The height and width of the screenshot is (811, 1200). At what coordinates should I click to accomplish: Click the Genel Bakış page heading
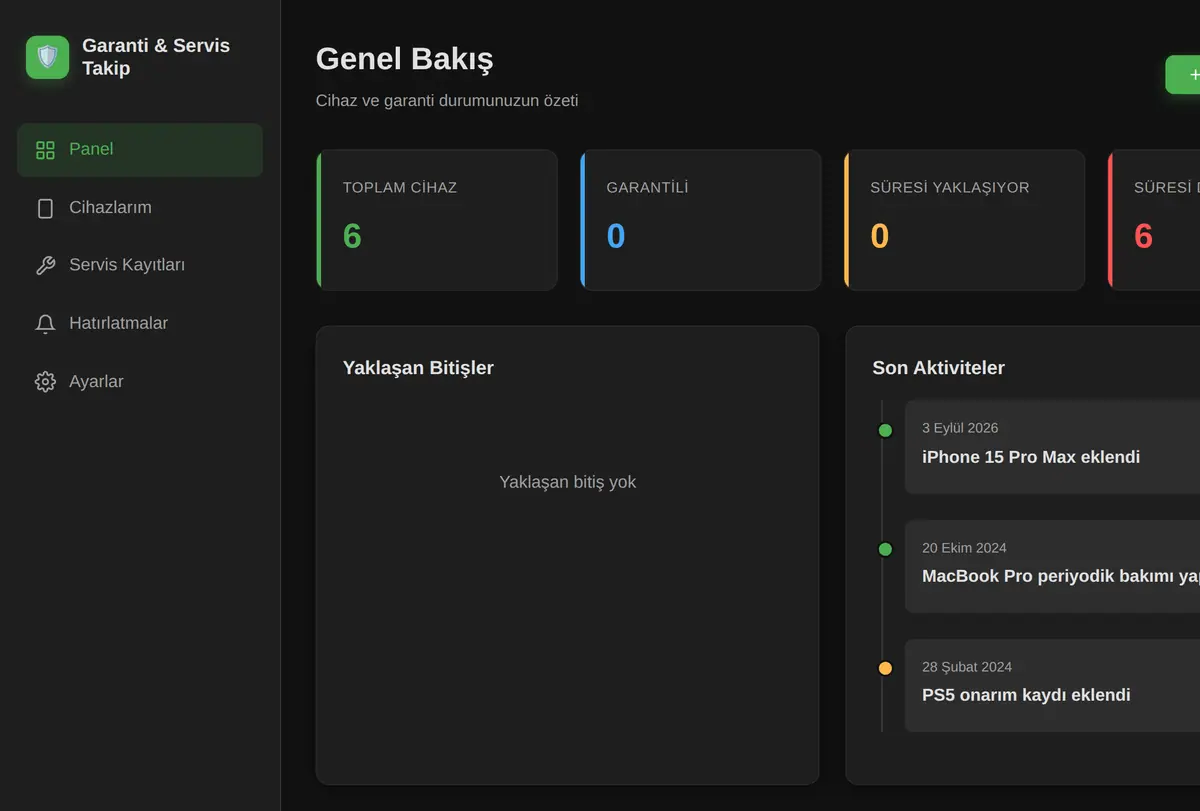(x=404, y=59)
